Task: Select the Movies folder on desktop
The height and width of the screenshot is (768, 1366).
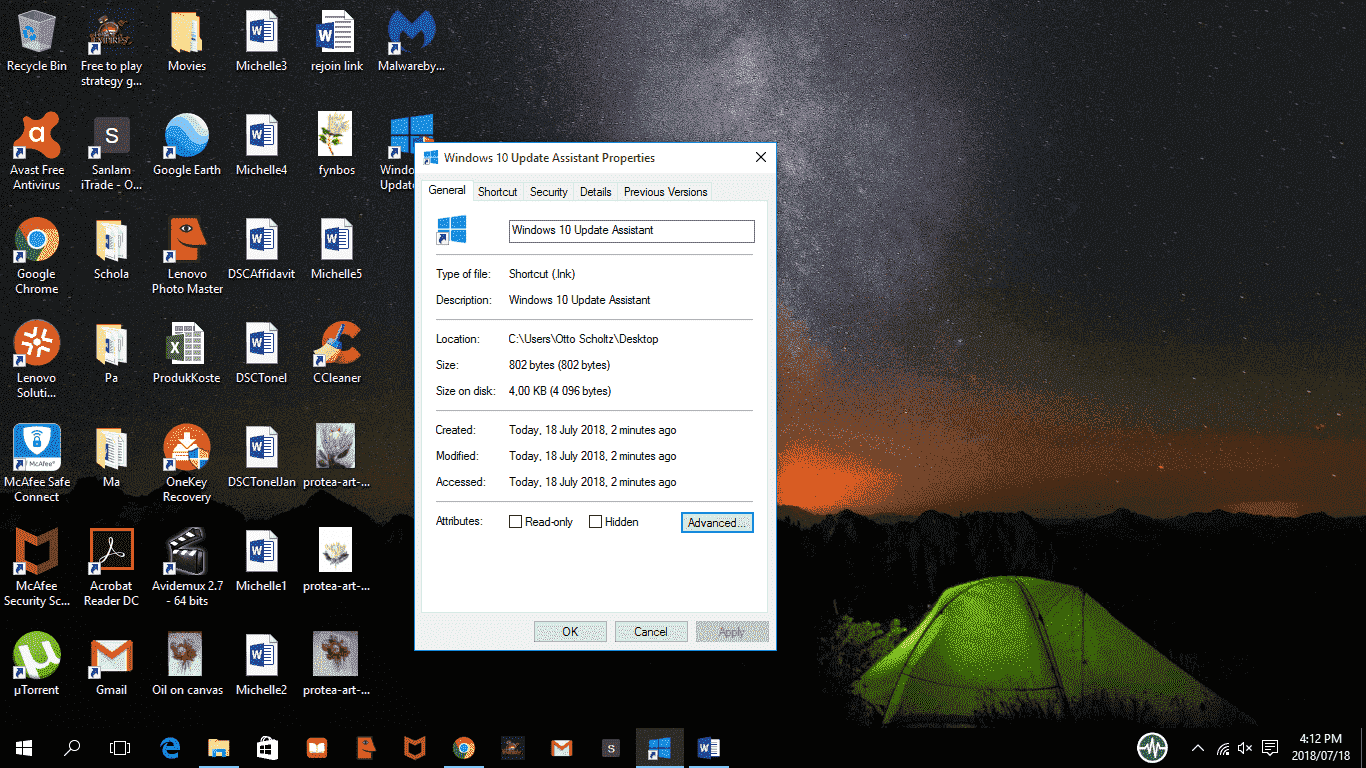Action: (187, 42)
